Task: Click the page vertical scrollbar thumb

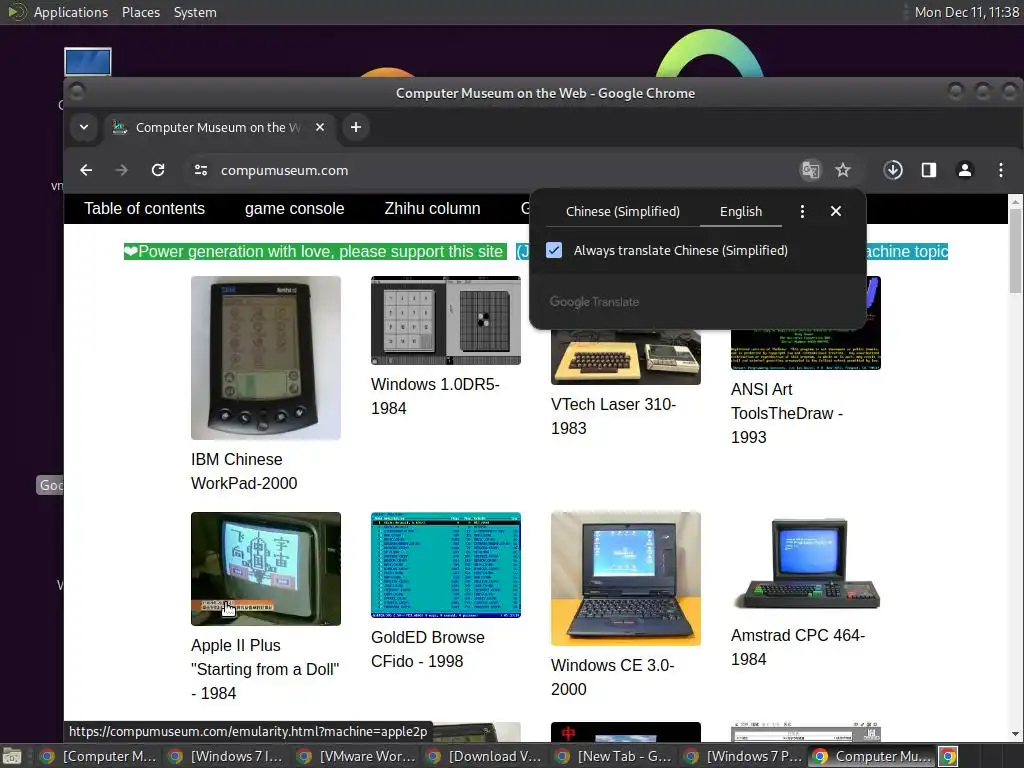Action: tap(1015, 251)
